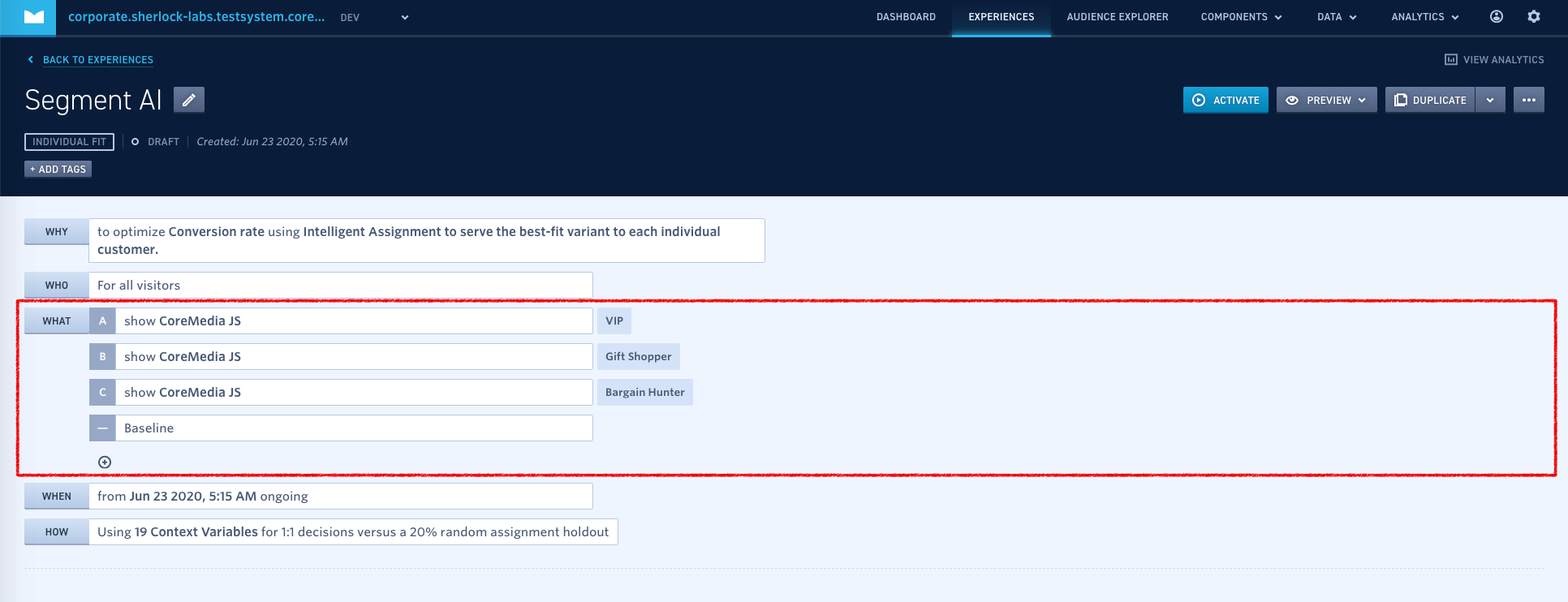Open the three-dot more options button
1568x602 pixels.
[x=1529, y=100]
